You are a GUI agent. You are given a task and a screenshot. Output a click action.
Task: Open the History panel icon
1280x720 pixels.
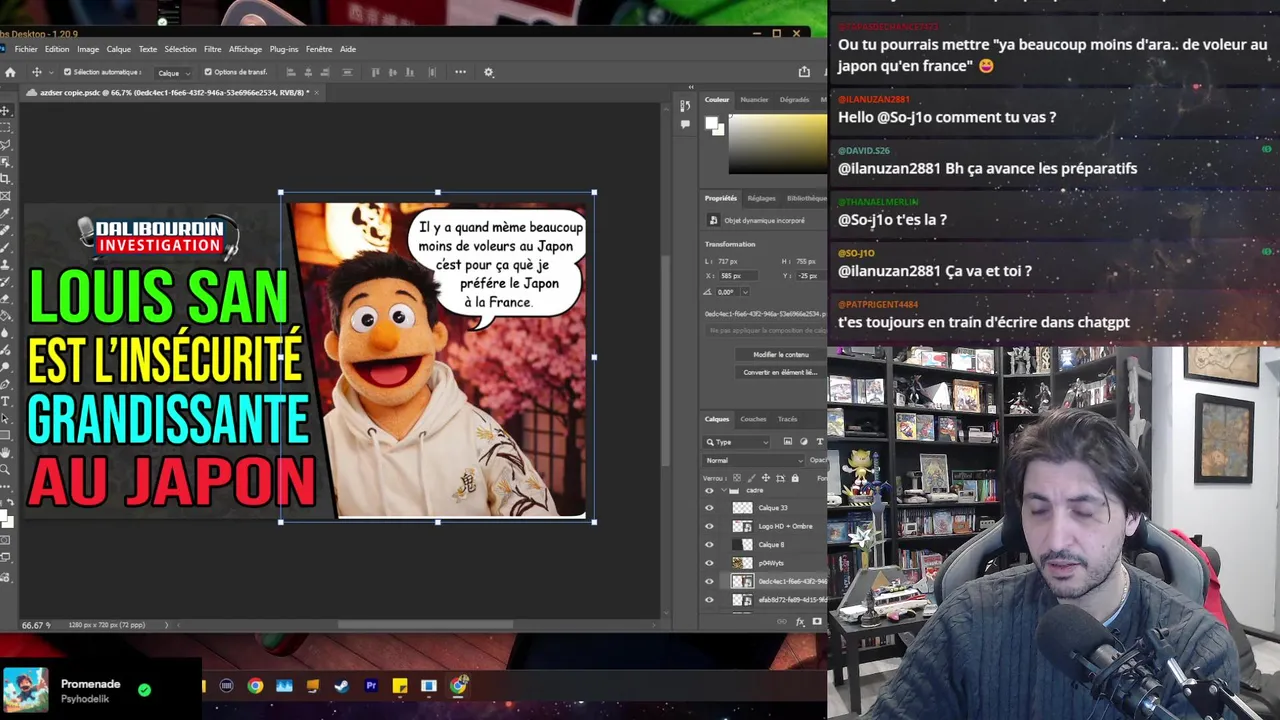(x=685, y=105)
